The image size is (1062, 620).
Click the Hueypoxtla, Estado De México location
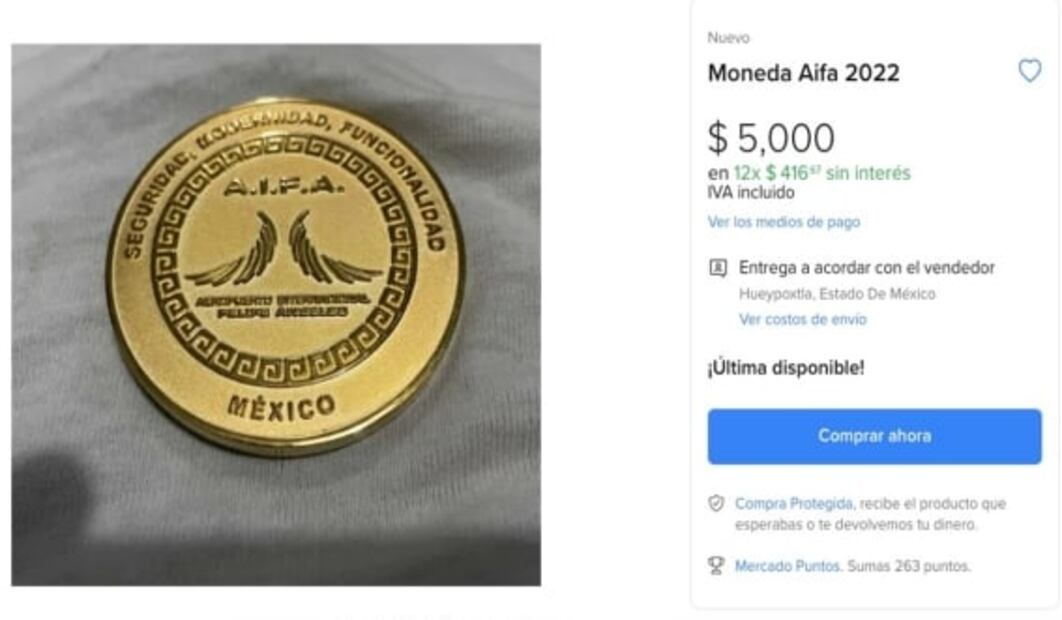(x=837, y=294)
